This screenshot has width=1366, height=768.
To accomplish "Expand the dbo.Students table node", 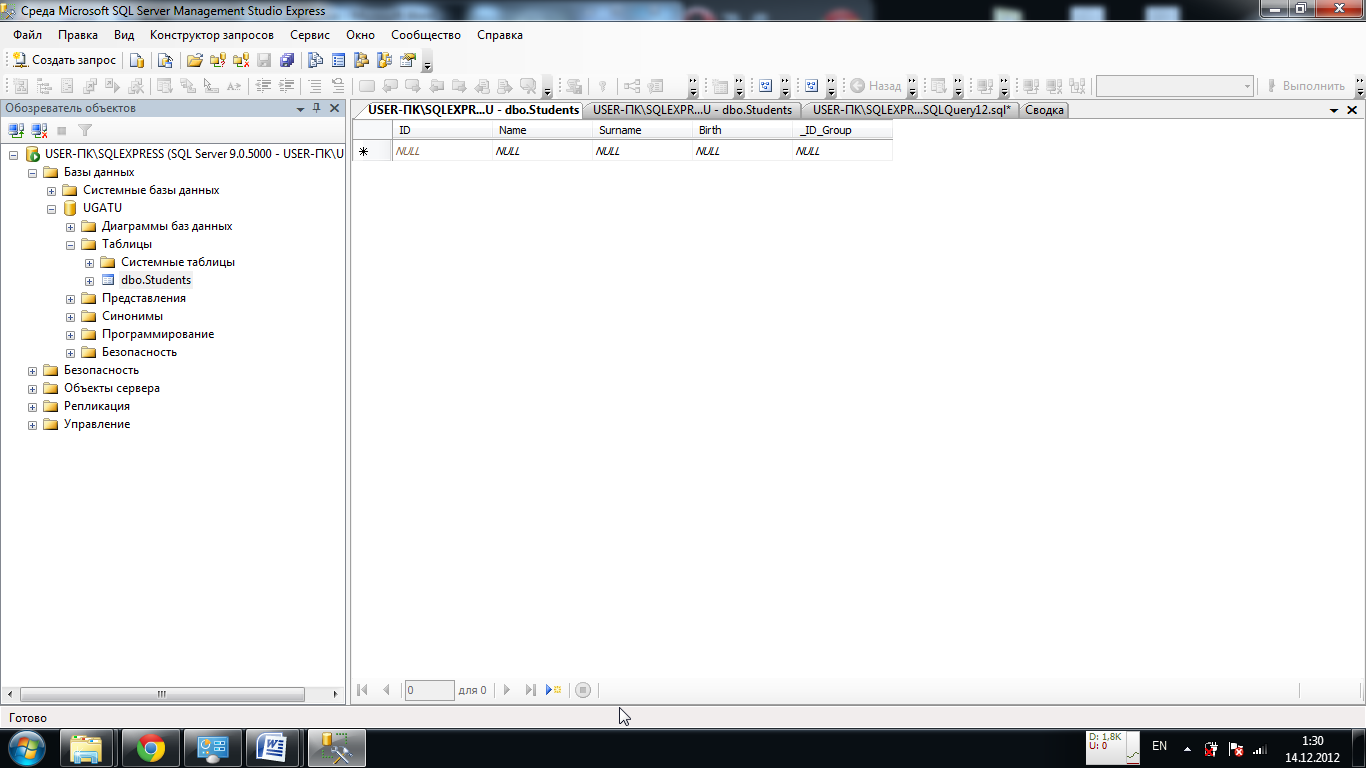I will tap(90, 280).
